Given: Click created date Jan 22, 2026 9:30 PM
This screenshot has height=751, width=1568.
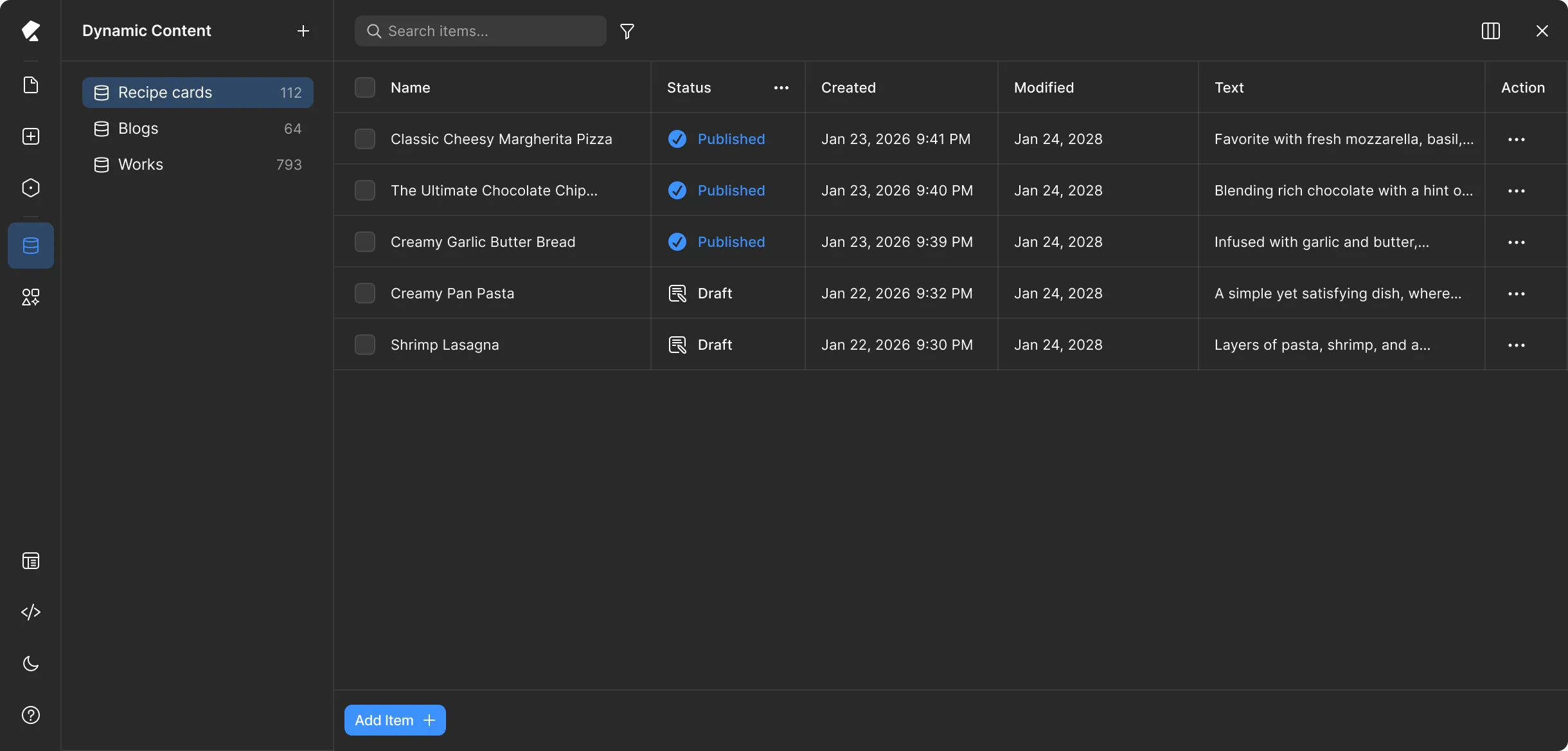Looking at the screenshot, I should (x=897, y=345).
